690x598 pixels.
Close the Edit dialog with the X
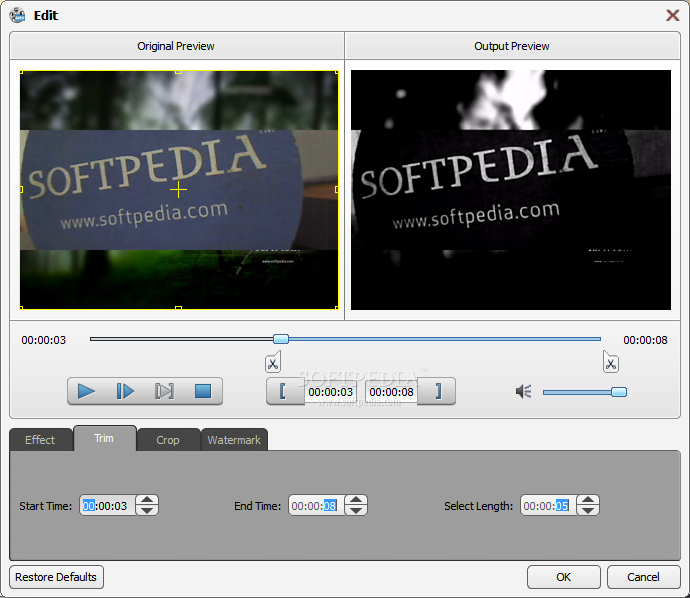pyautogui.click(x=673, y=15)
